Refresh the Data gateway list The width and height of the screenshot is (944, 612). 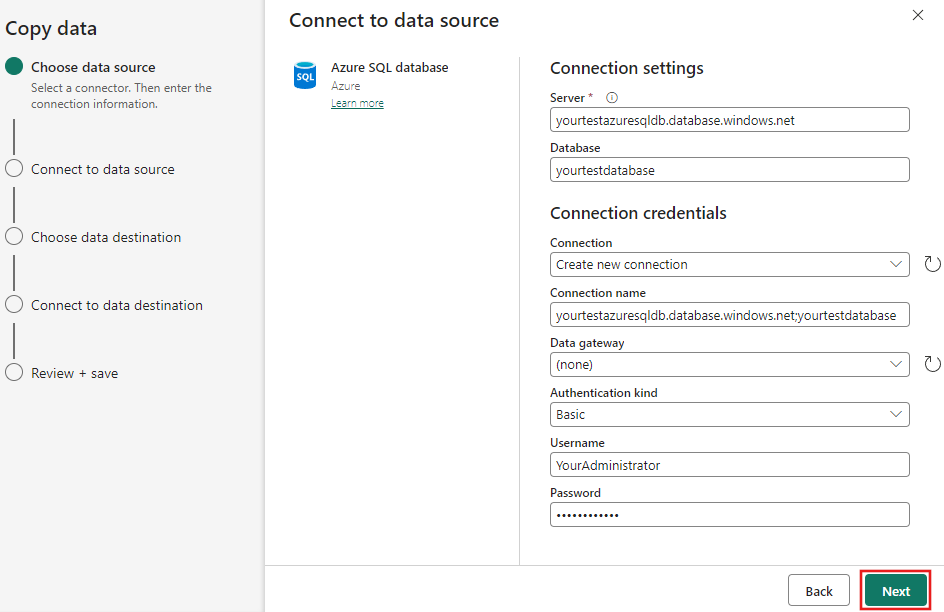(x=932, y=363)
